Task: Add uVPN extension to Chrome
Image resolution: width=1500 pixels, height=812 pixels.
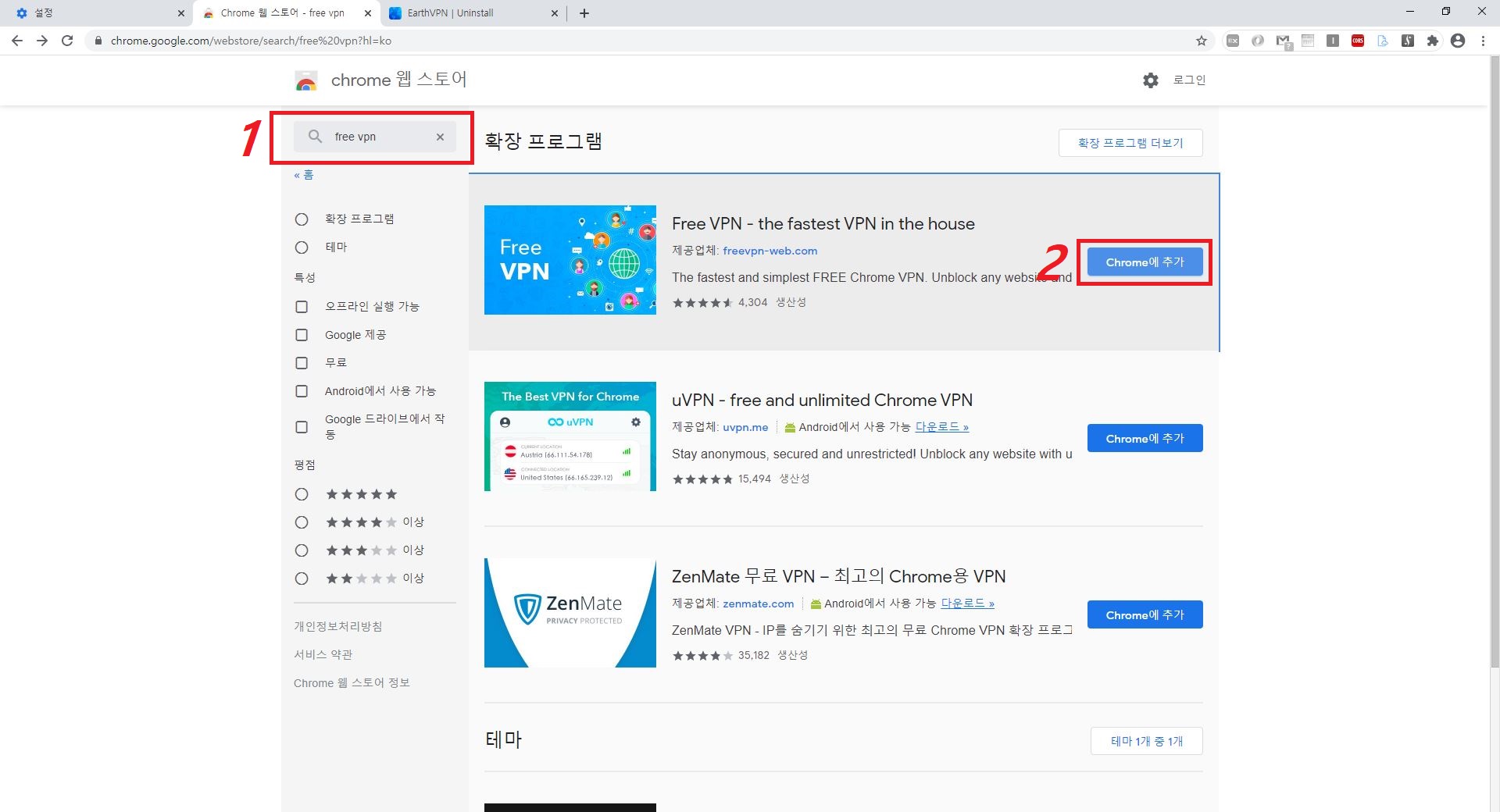Action: coord(1145,439)
